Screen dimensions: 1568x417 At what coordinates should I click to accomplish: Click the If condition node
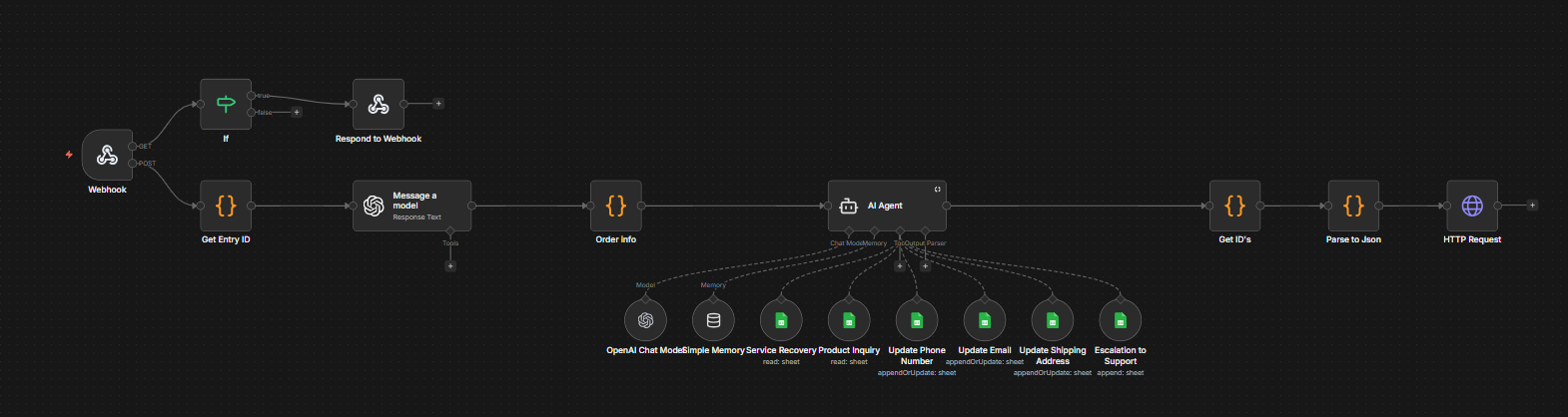226,104
